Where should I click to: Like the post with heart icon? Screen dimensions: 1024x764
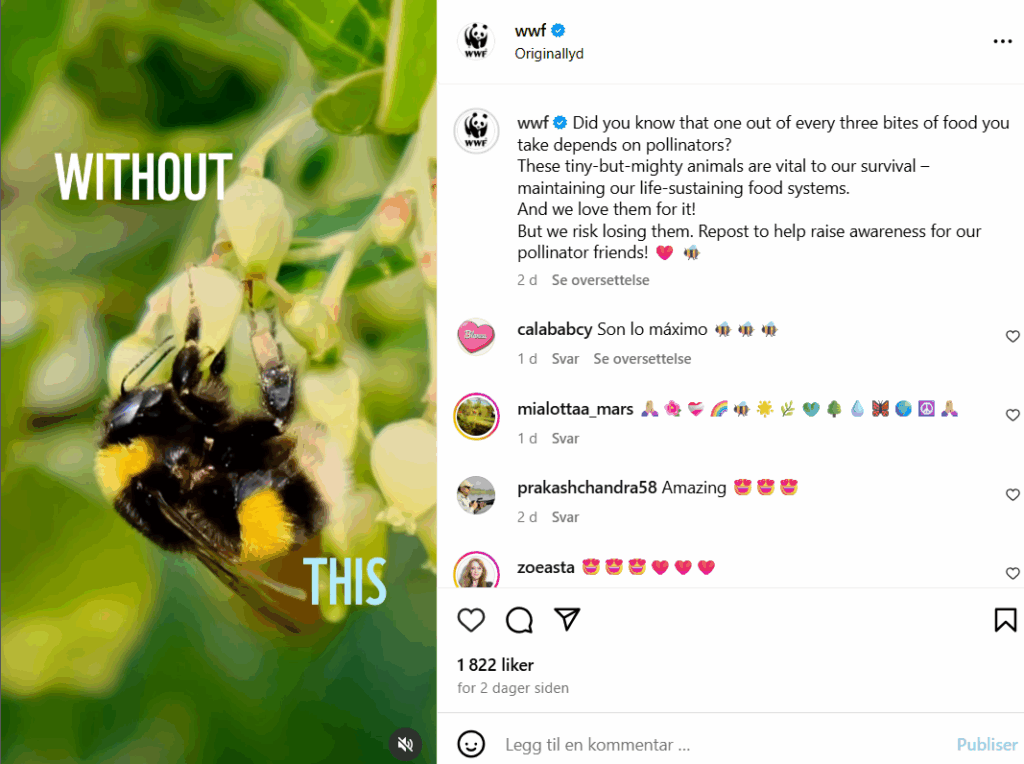tap(470, 620)
